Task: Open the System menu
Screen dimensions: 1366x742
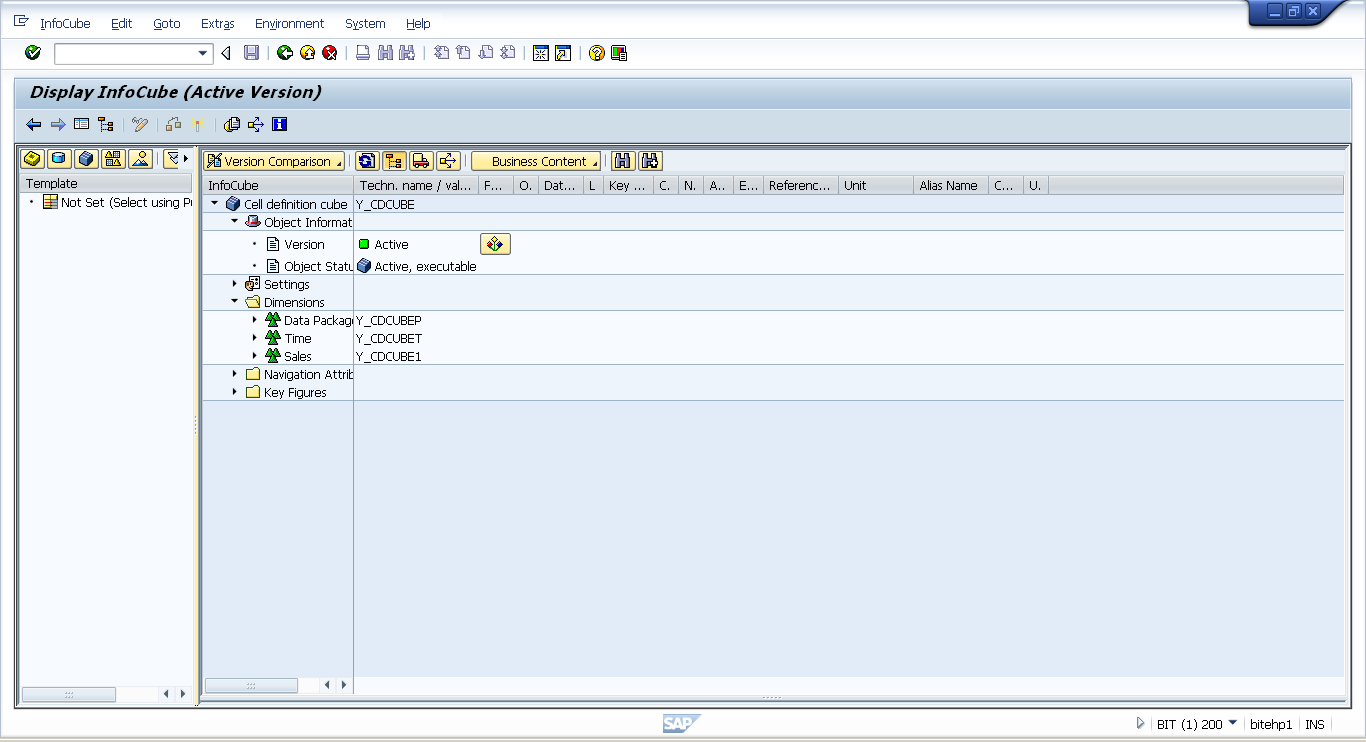Action: (365, 23)
